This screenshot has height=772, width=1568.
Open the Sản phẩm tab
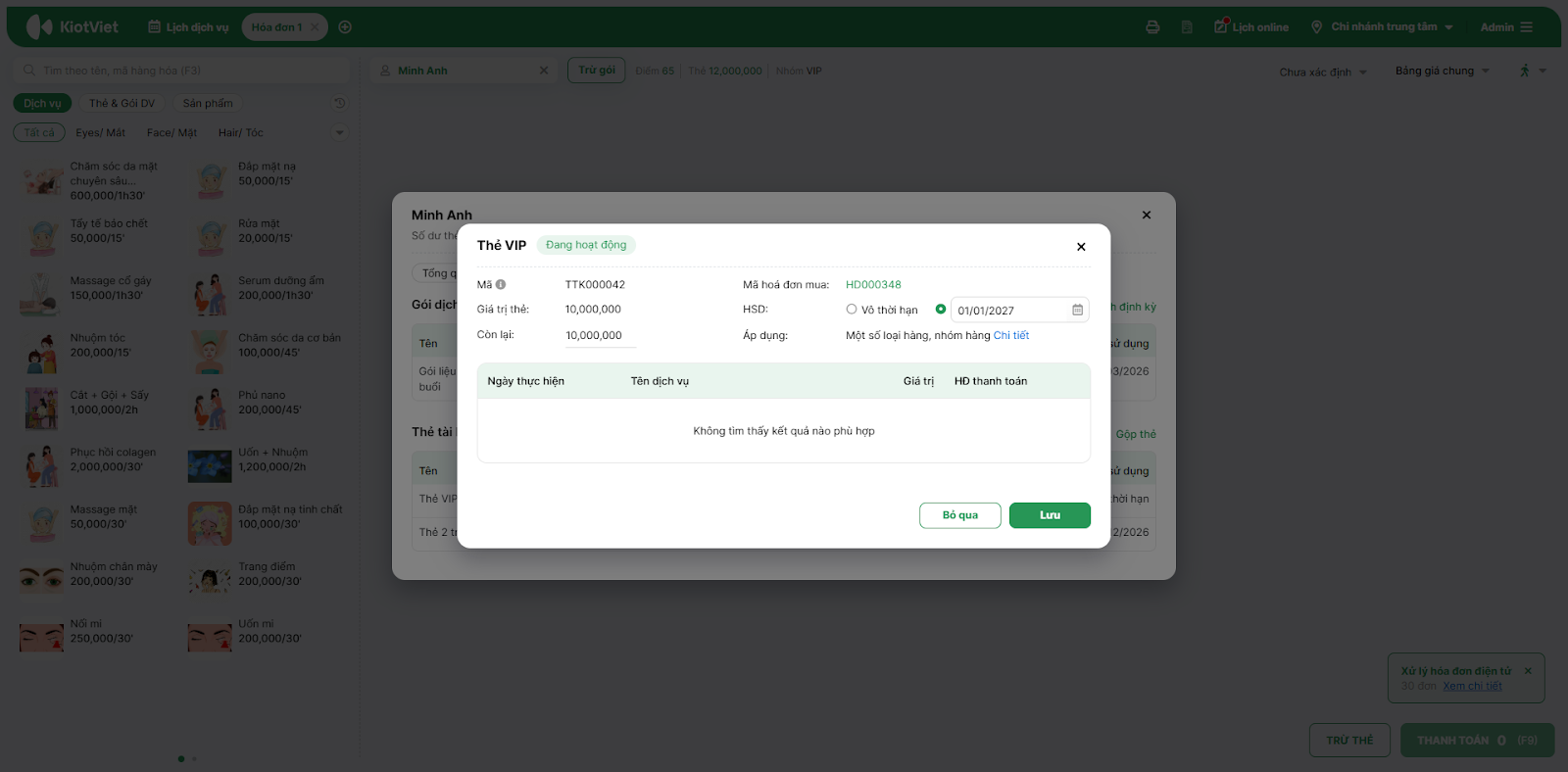pos(208,103)
